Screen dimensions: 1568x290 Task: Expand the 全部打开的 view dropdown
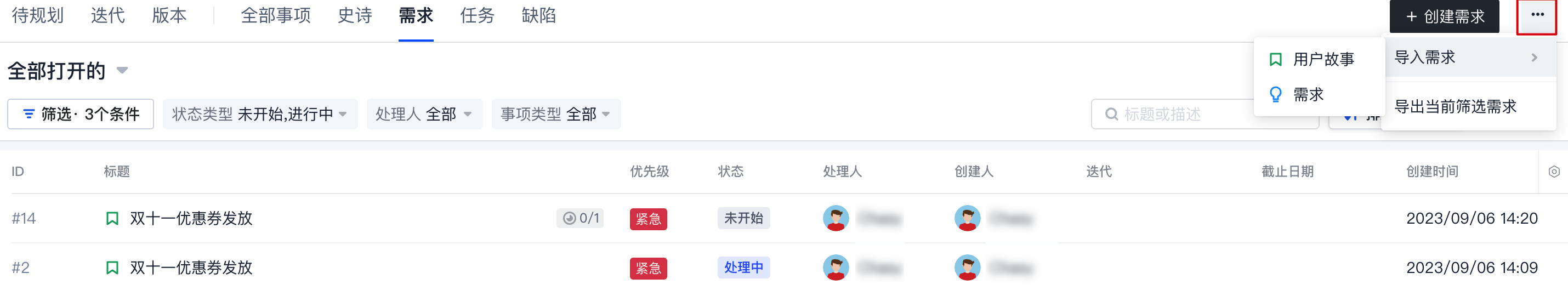[122, 71]
